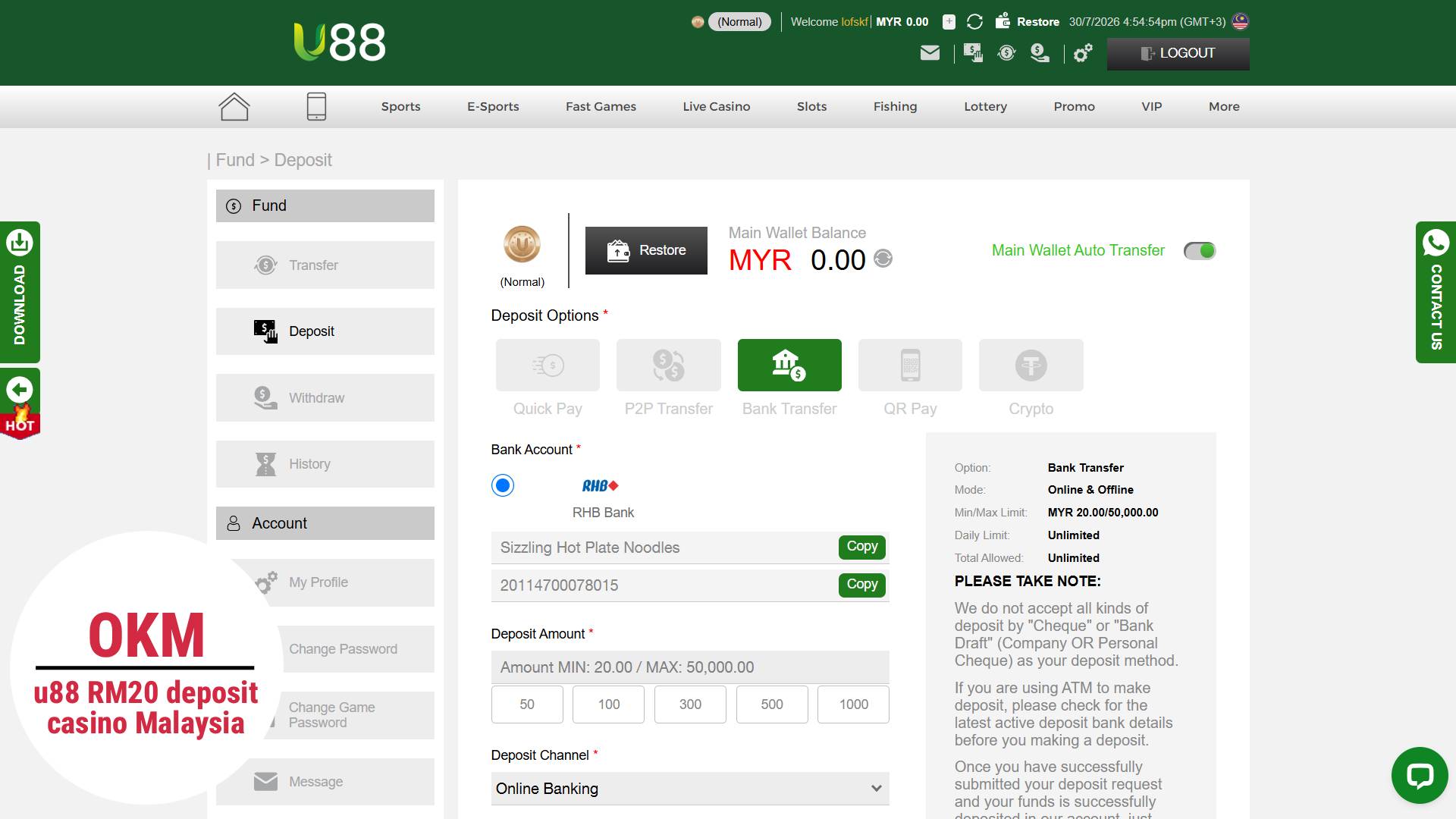Open the Promo page
1456x819 pixels.
click(x=1074, y=107)
